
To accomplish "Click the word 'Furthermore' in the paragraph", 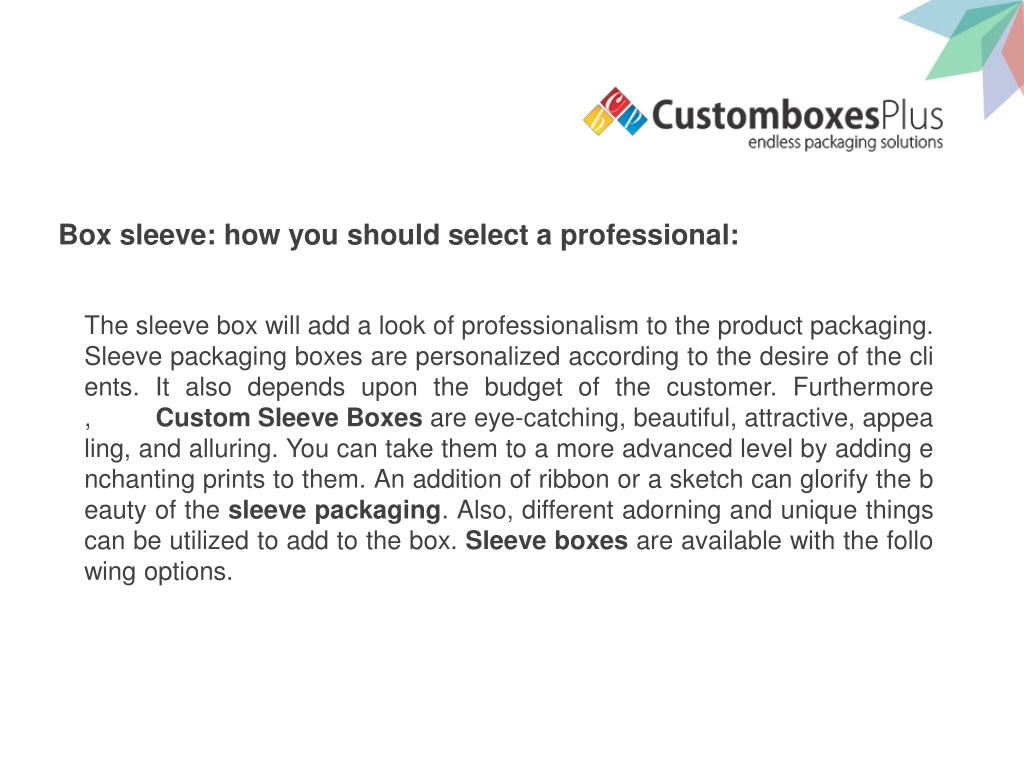I will [x=863, y=387].
